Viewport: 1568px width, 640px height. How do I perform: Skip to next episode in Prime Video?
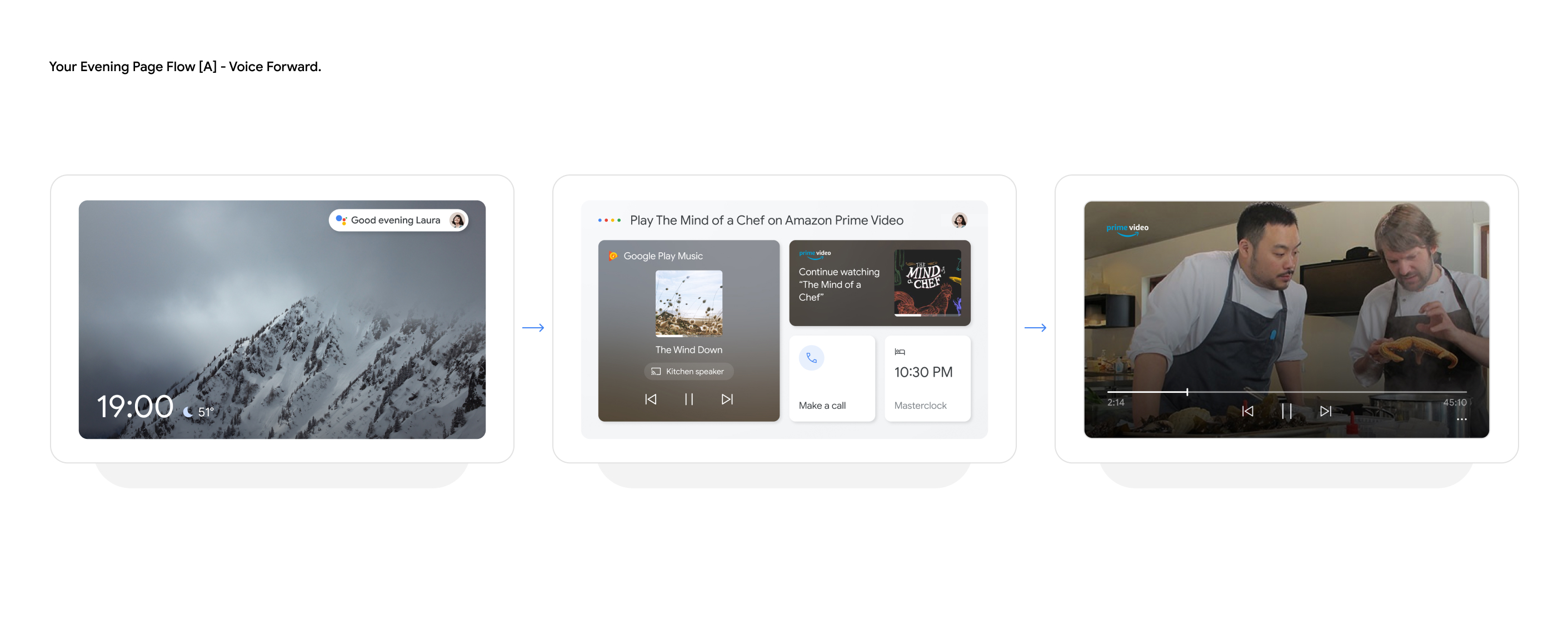coord(1325,411)
